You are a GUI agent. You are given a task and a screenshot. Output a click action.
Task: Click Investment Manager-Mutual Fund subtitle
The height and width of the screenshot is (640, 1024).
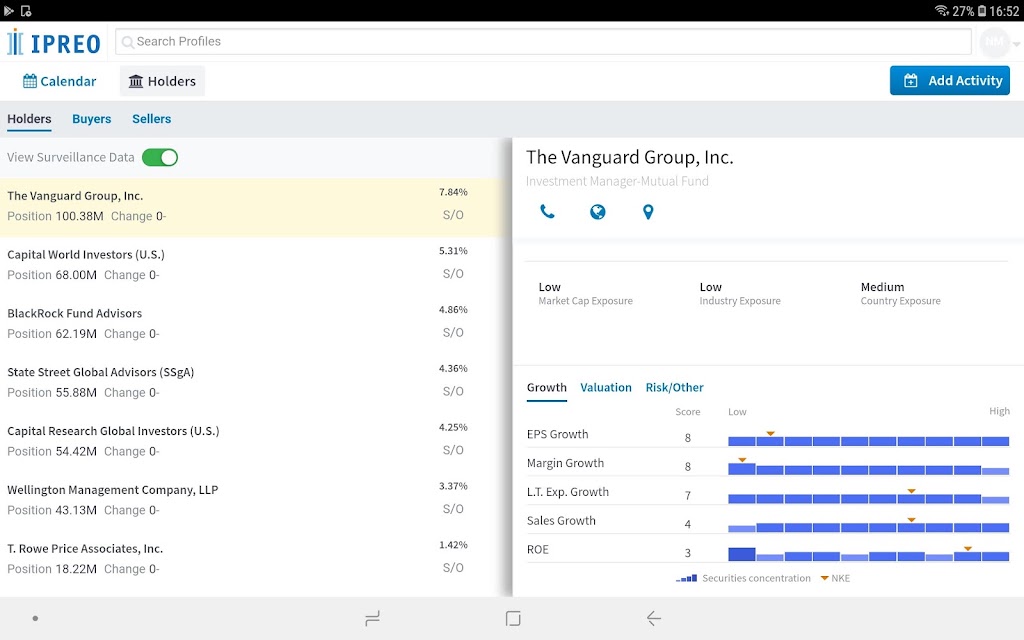(x=617, y=182)
